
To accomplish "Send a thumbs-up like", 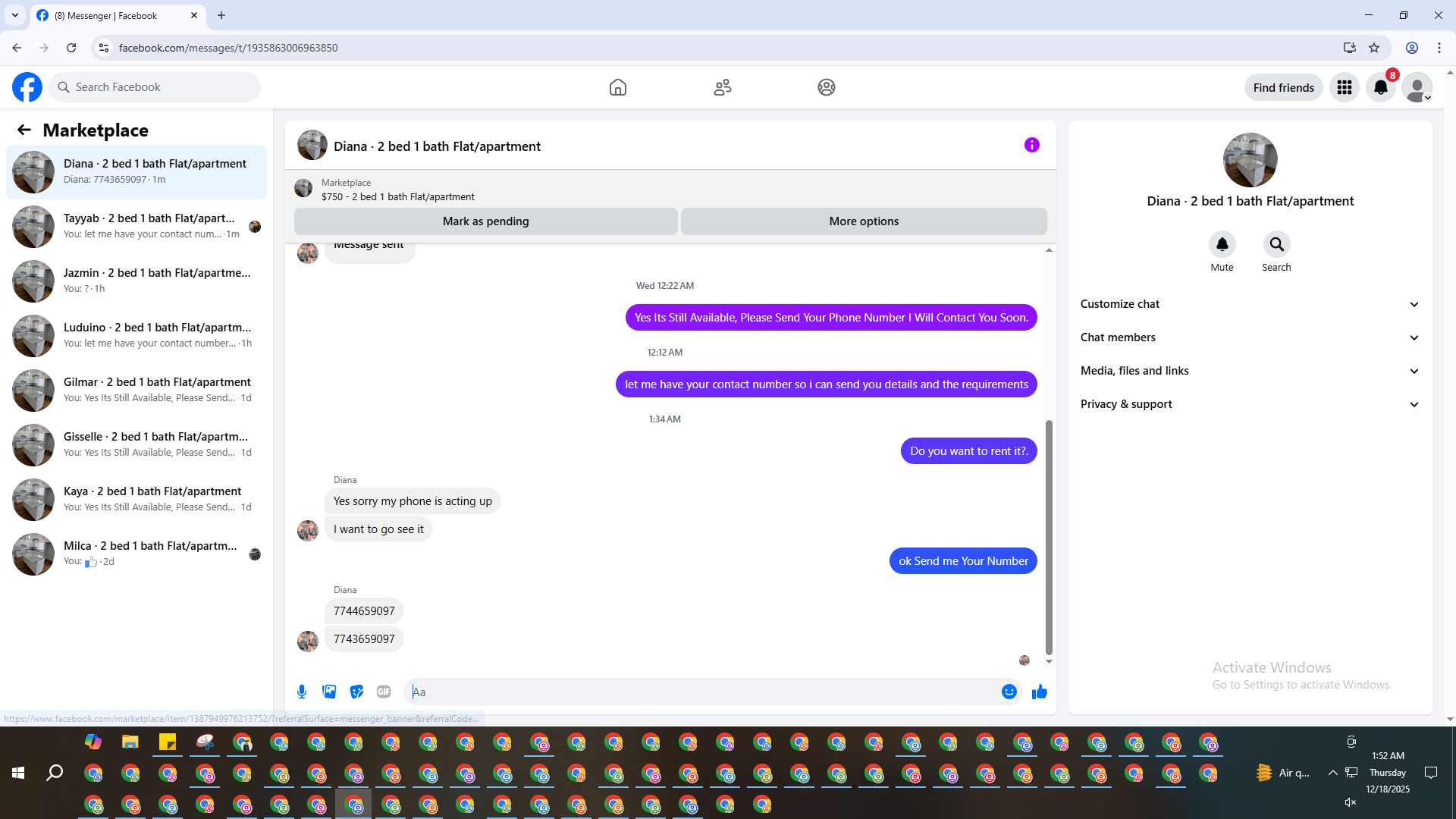I will click(x=1040, y=692).
